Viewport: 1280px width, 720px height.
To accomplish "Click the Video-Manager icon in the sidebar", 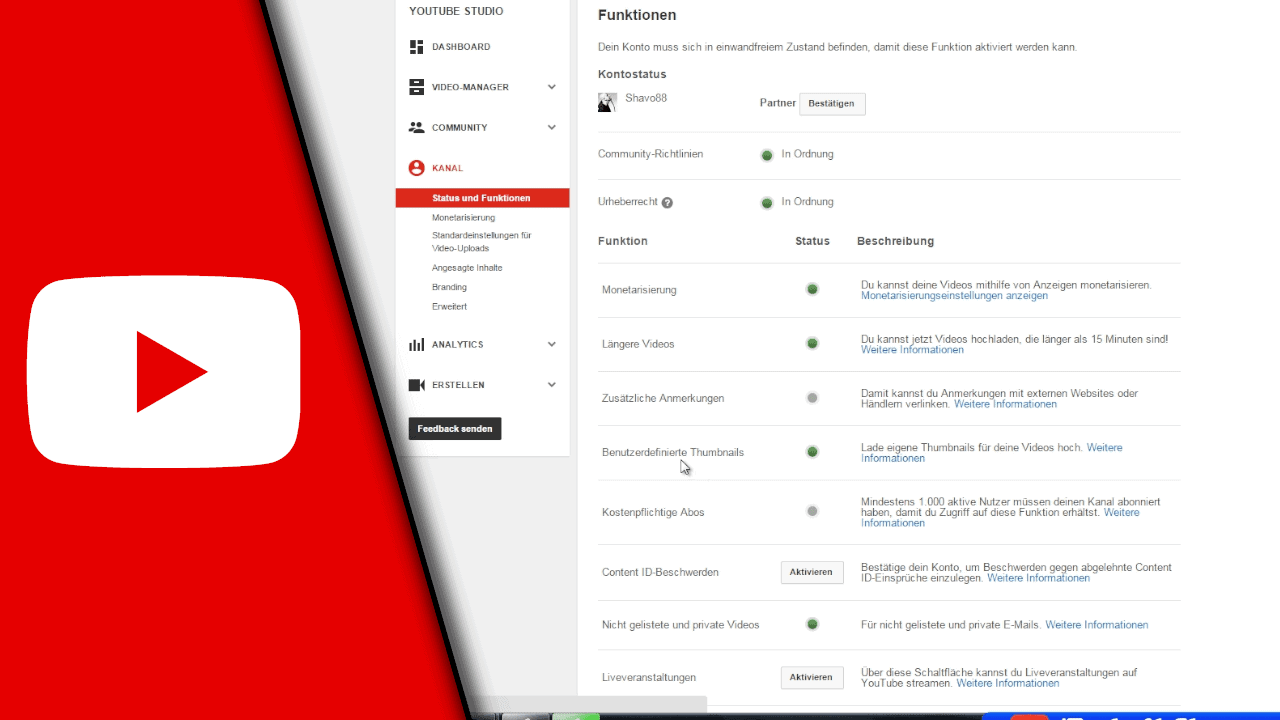I will tap(416, 87).
